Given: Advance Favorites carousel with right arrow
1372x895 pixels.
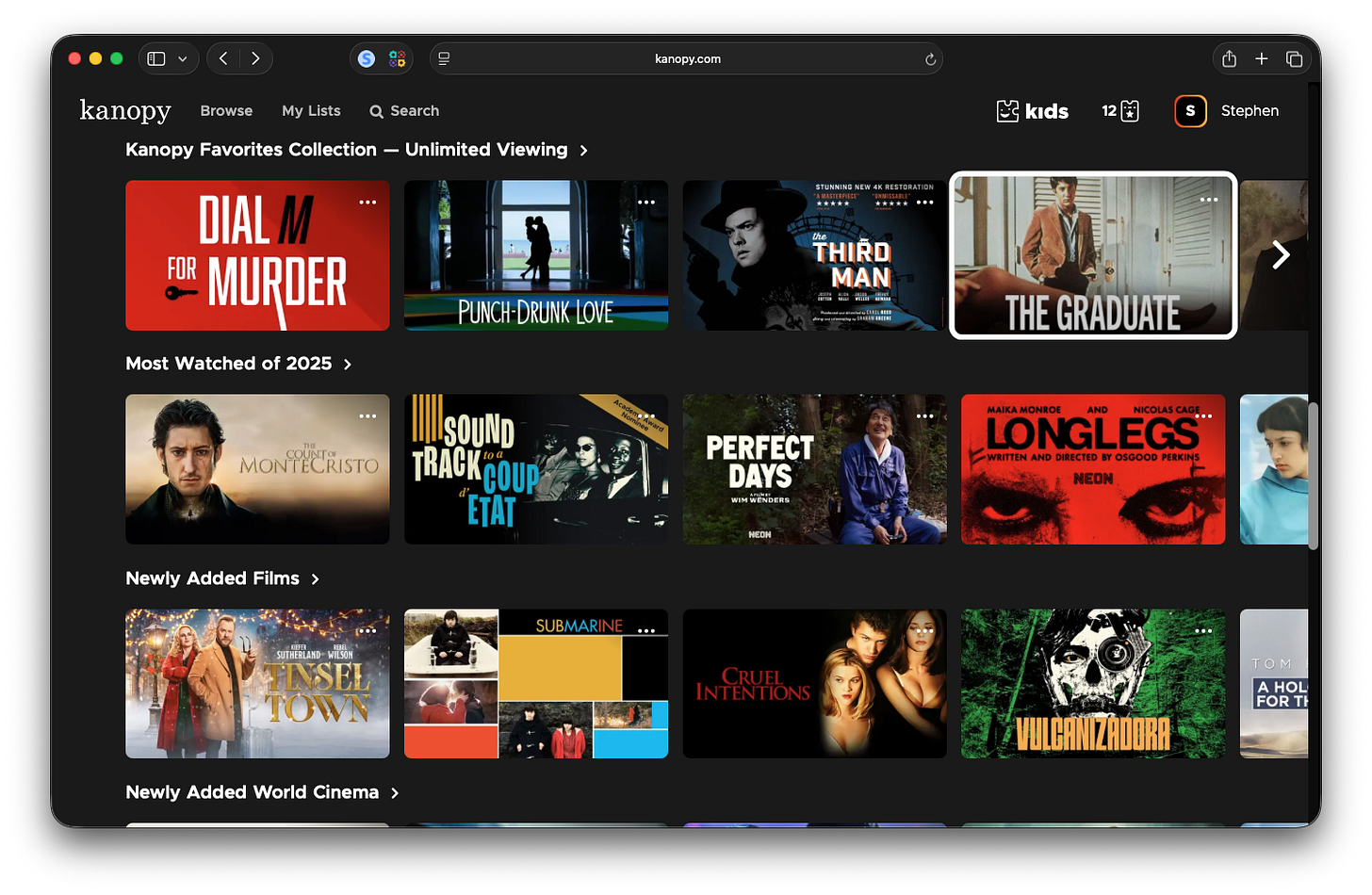Looking at the screenshot, I should (1281, 254).
